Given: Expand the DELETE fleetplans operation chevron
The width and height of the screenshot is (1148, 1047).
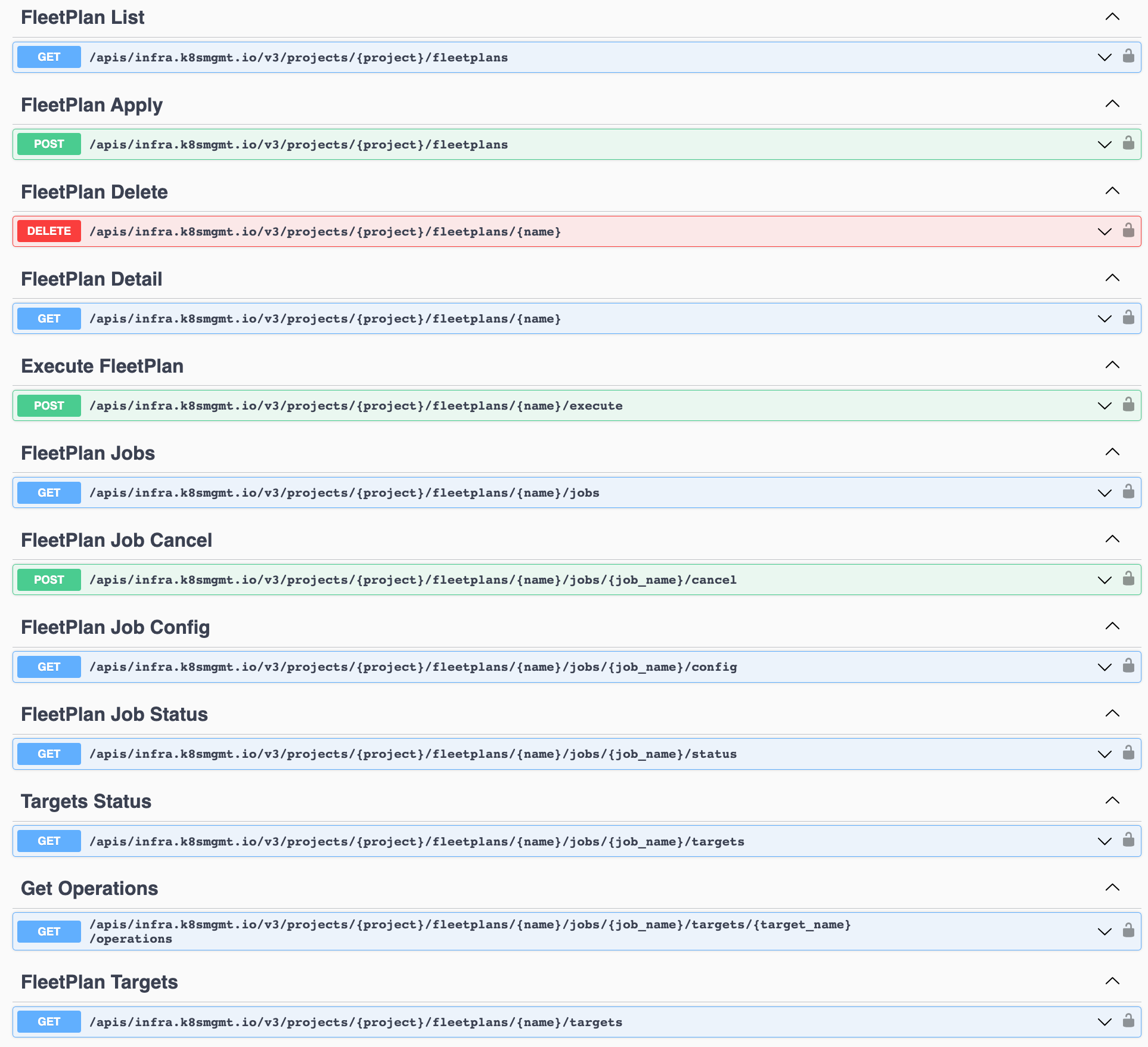Looking at the screenshot, I should (1104, 232).
